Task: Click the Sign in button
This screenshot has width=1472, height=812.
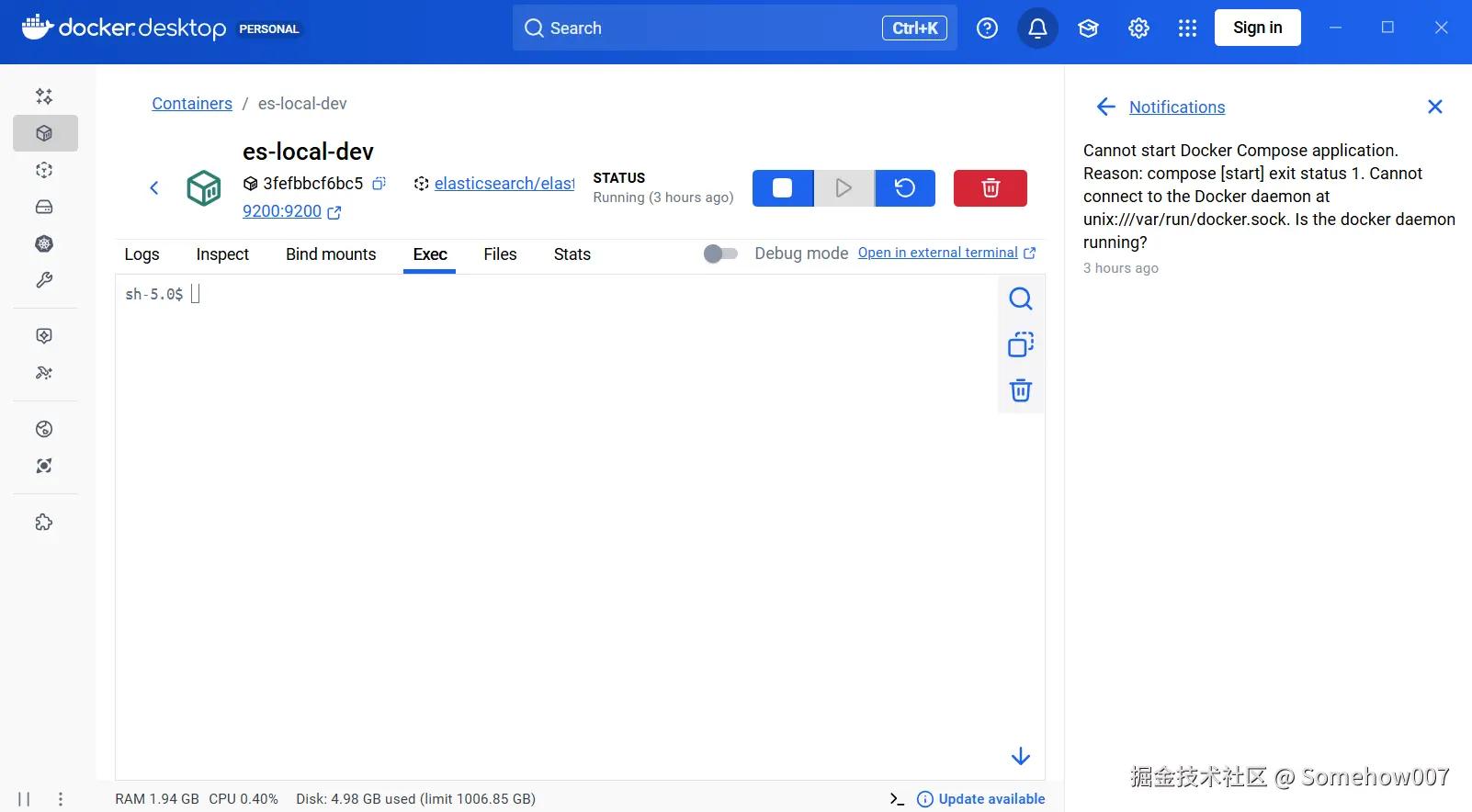Action: click(1258, 28)
